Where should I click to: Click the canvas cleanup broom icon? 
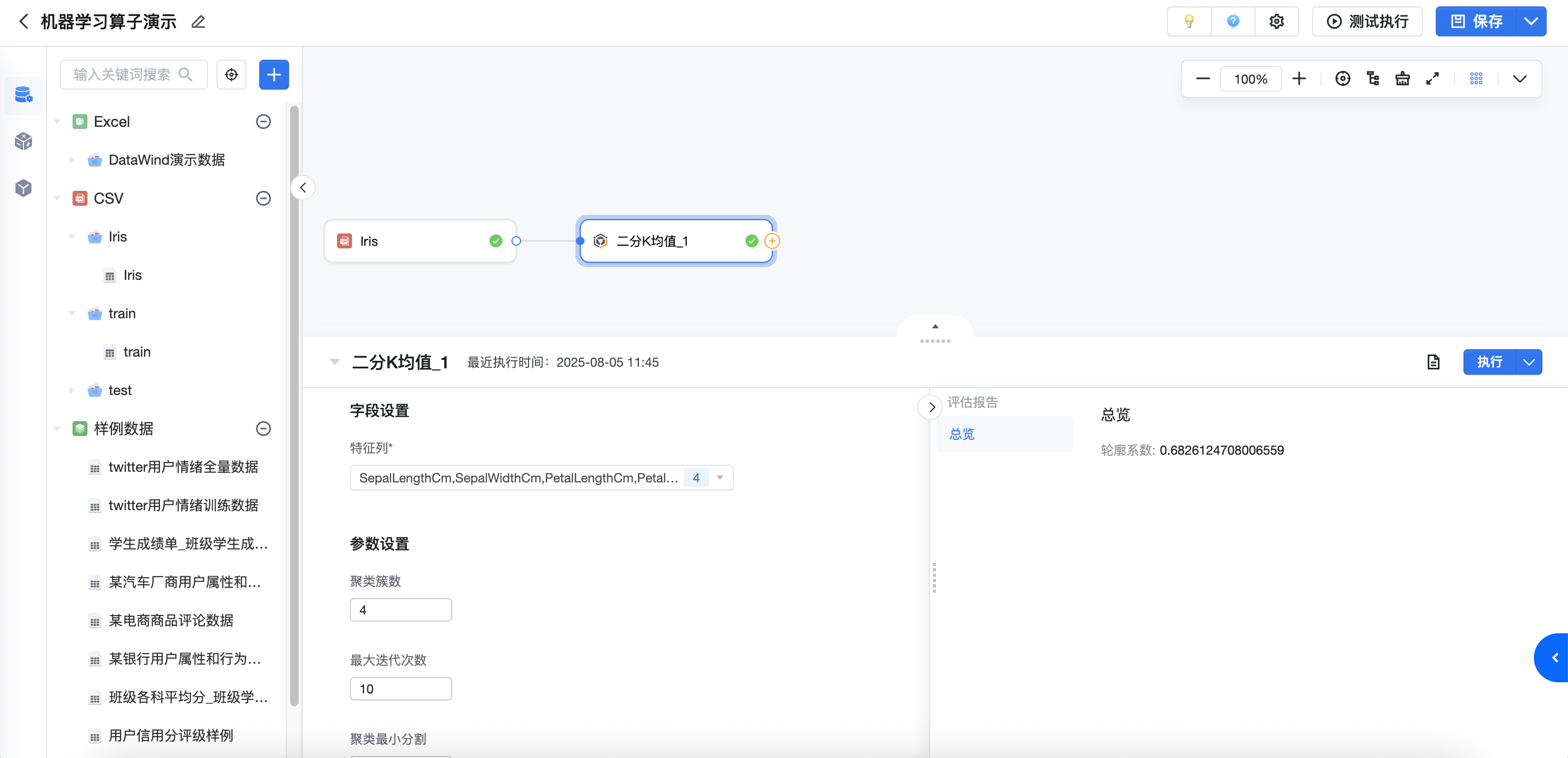pos(1403,78)
